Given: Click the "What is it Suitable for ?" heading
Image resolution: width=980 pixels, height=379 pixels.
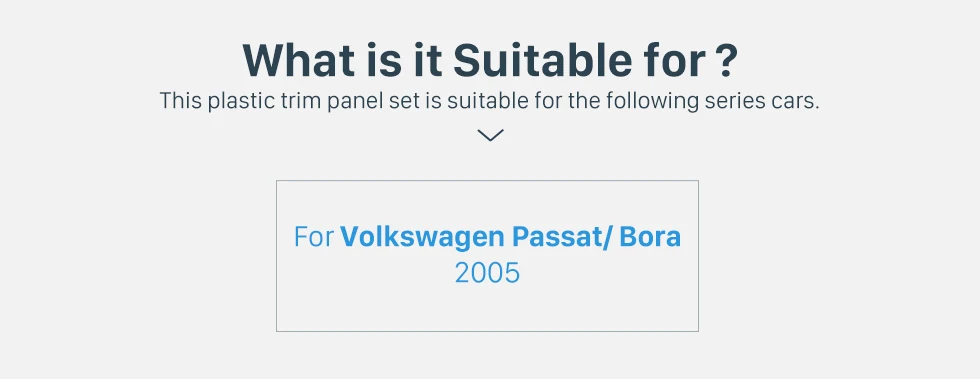Looking at the screenshot, I should (490, 60).
